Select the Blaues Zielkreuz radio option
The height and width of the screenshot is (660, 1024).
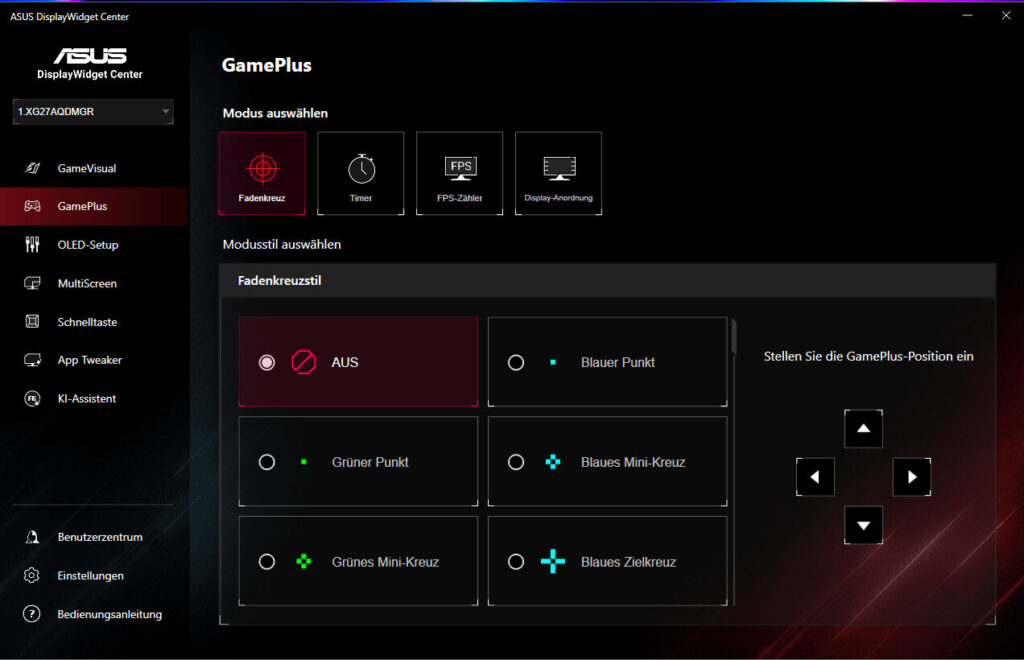pos(516,561)
